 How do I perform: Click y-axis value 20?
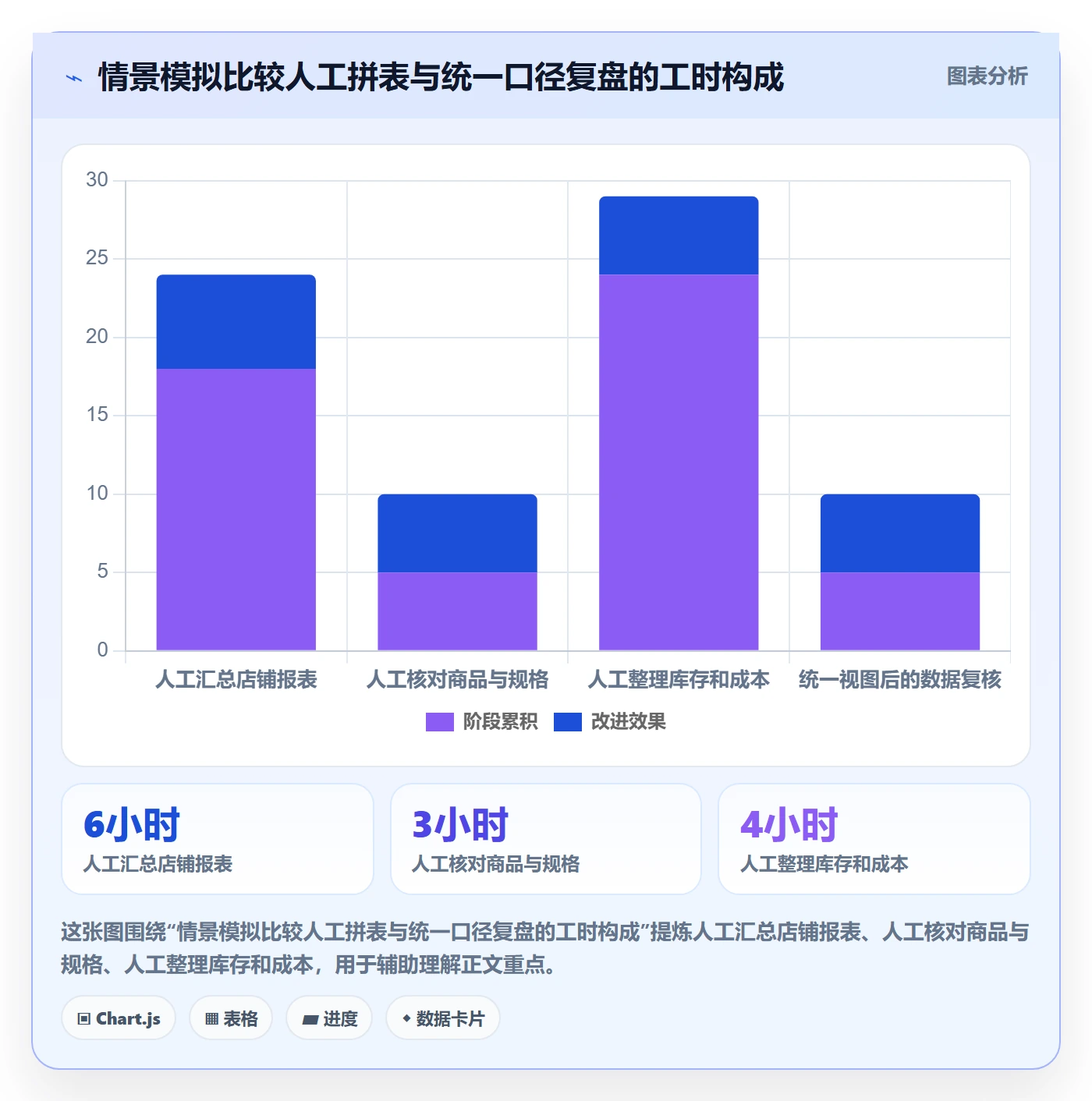[97, 337]
